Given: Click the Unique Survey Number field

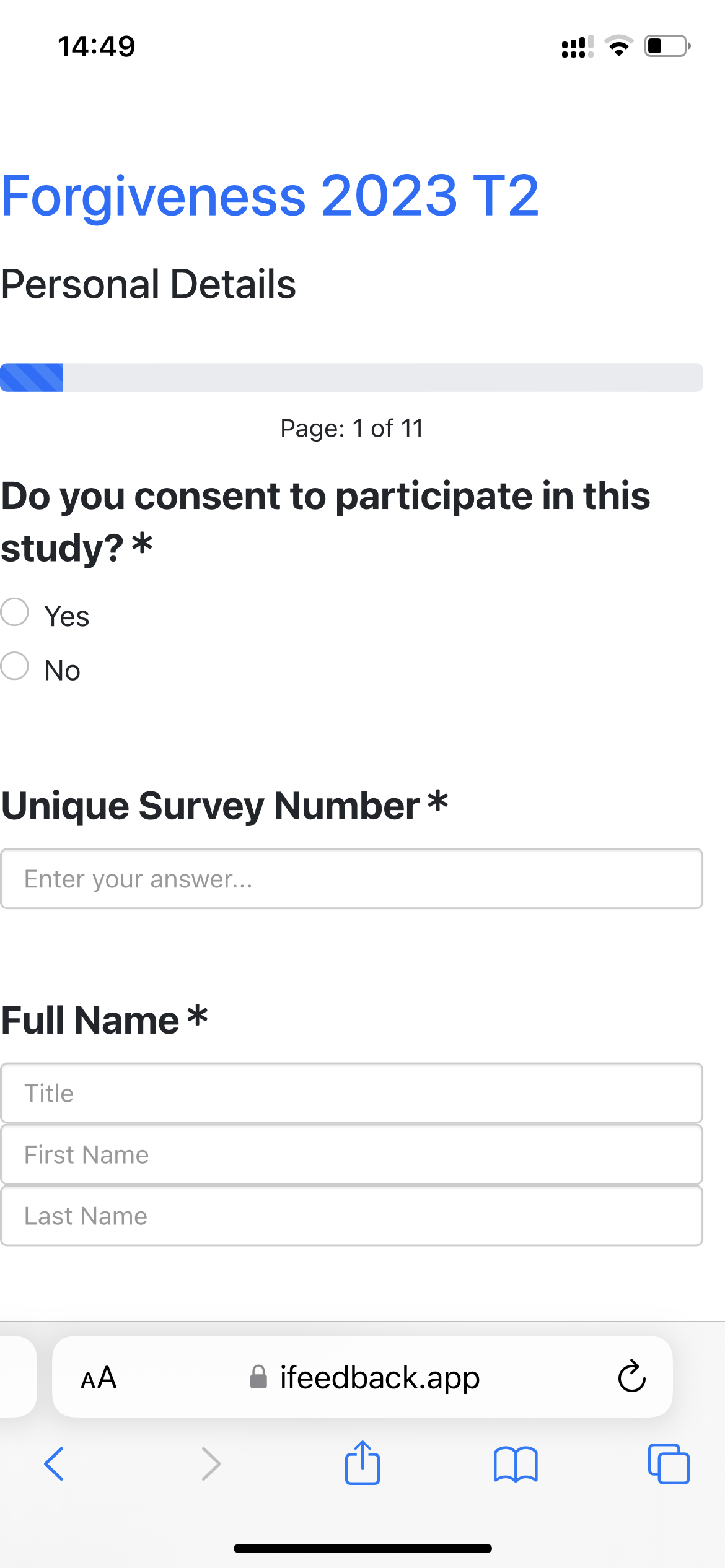Looking at the screenshot, I should click(x=351, y=879).
